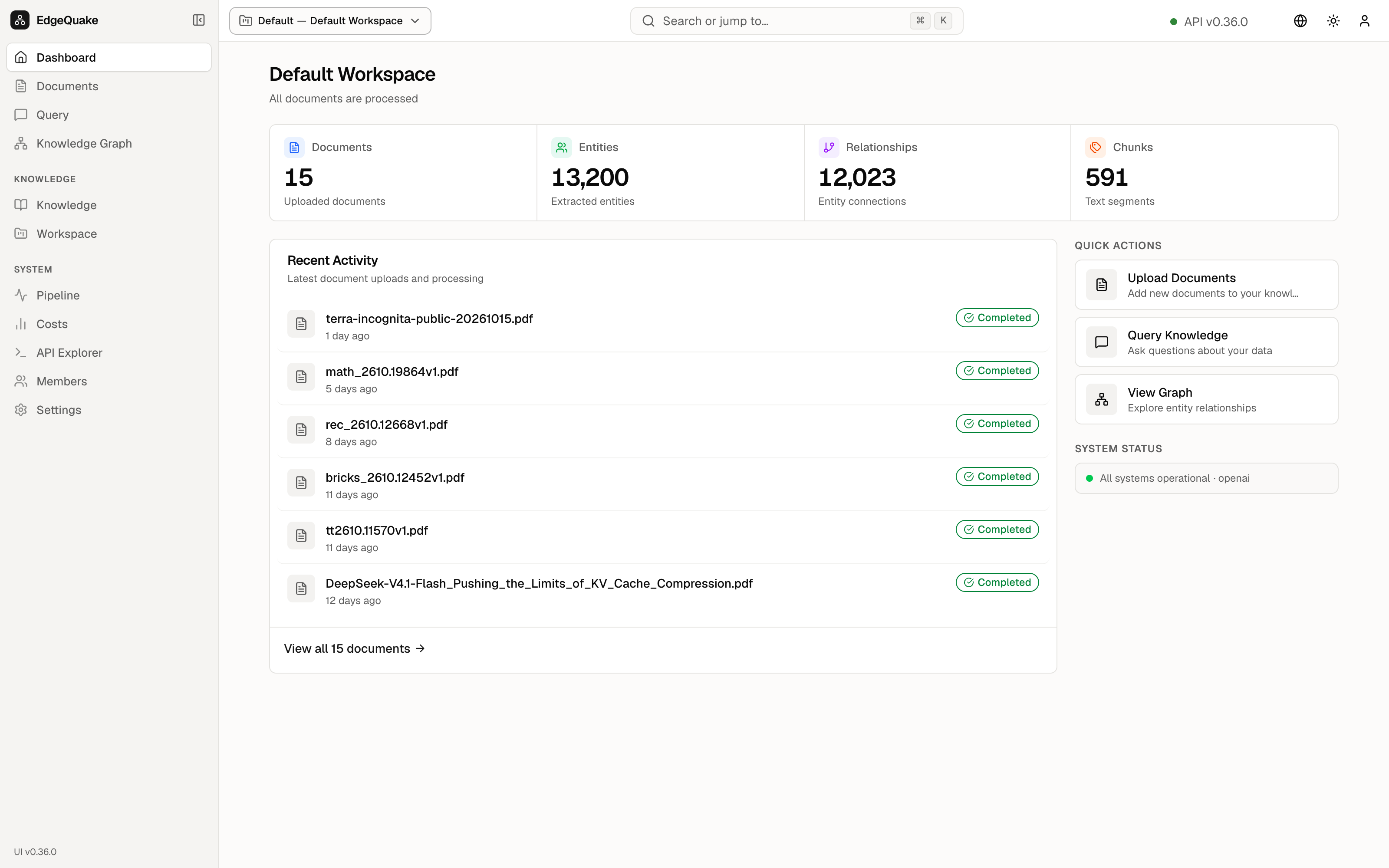Click file icon beside bricks_2610.12452v1.pdf
The image size is (1389, 868).
(x=301, y=483)
